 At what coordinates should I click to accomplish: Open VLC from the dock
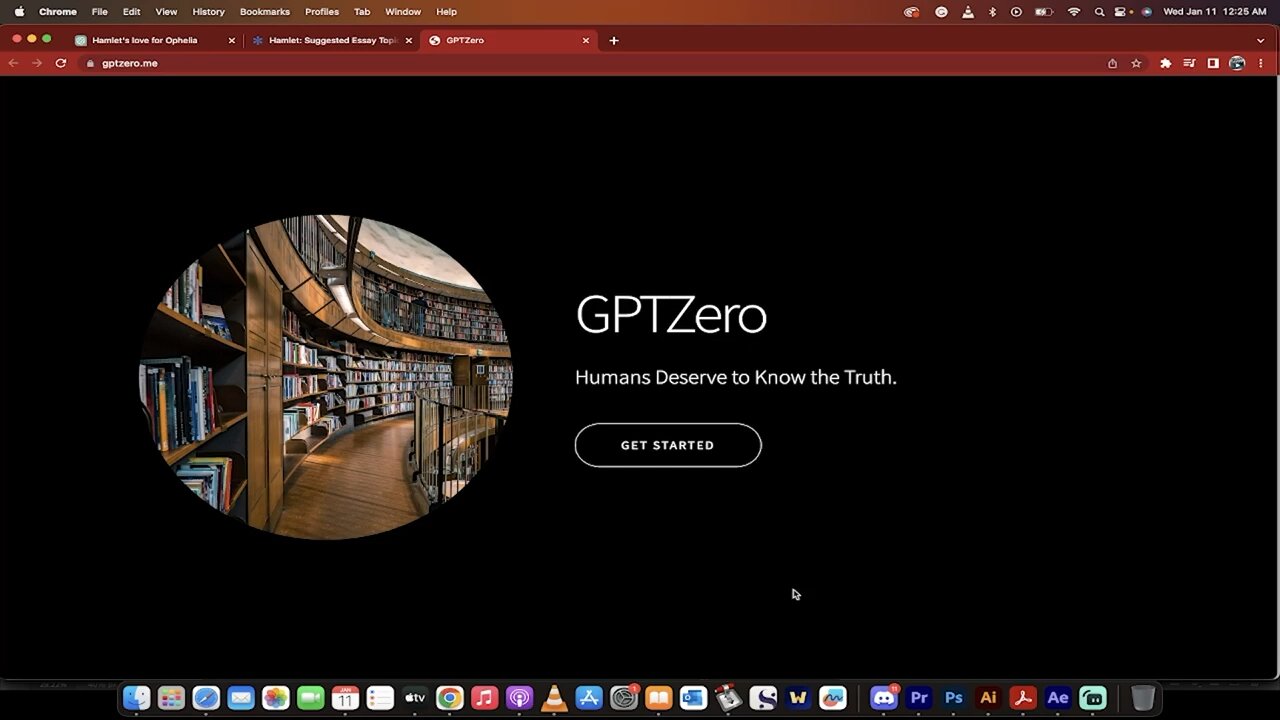[x=554, y=698]
